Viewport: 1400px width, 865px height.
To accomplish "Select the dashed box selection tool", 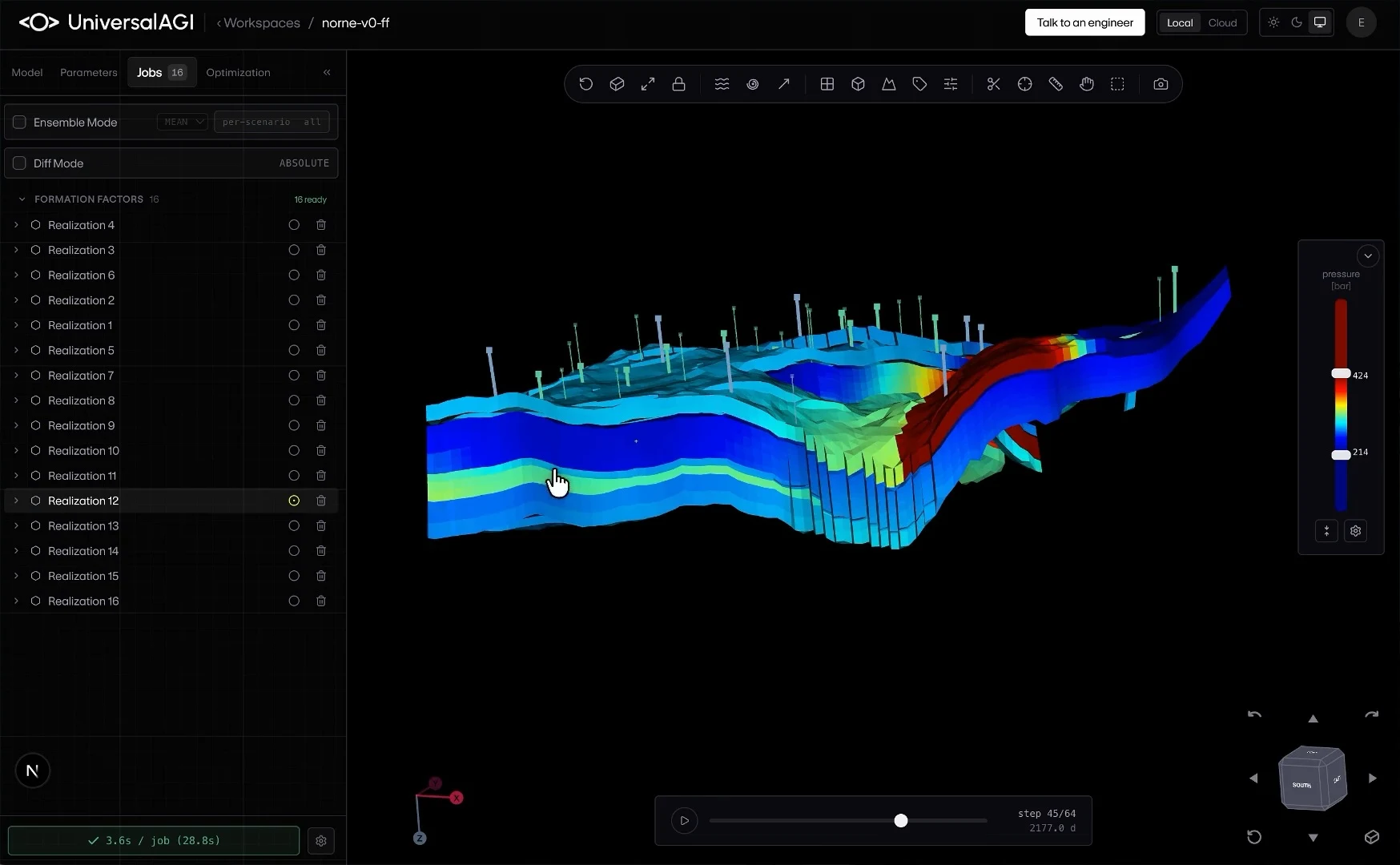I will 1117,84.
